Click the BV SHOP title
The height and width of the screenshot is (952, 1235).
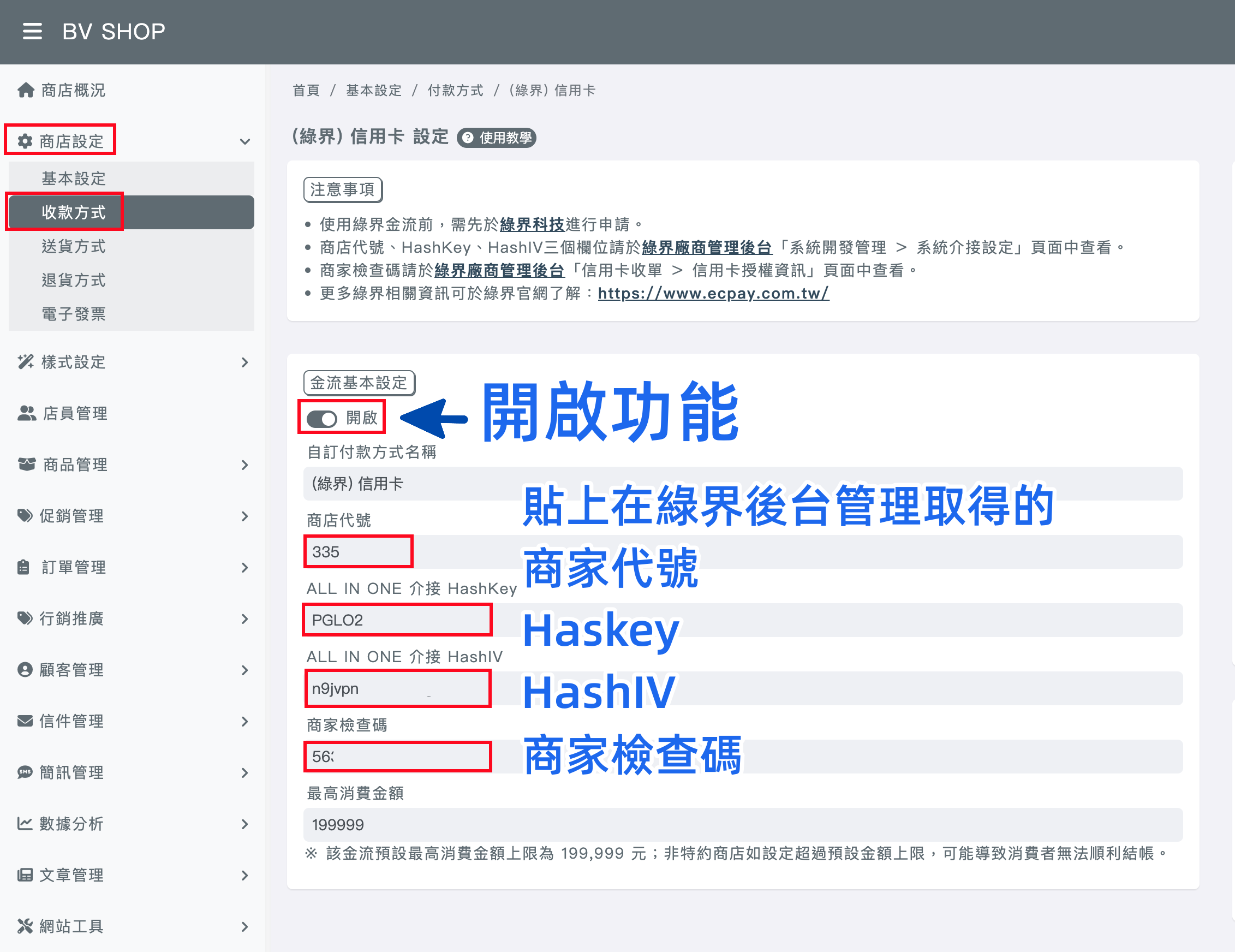click(114, 32)
